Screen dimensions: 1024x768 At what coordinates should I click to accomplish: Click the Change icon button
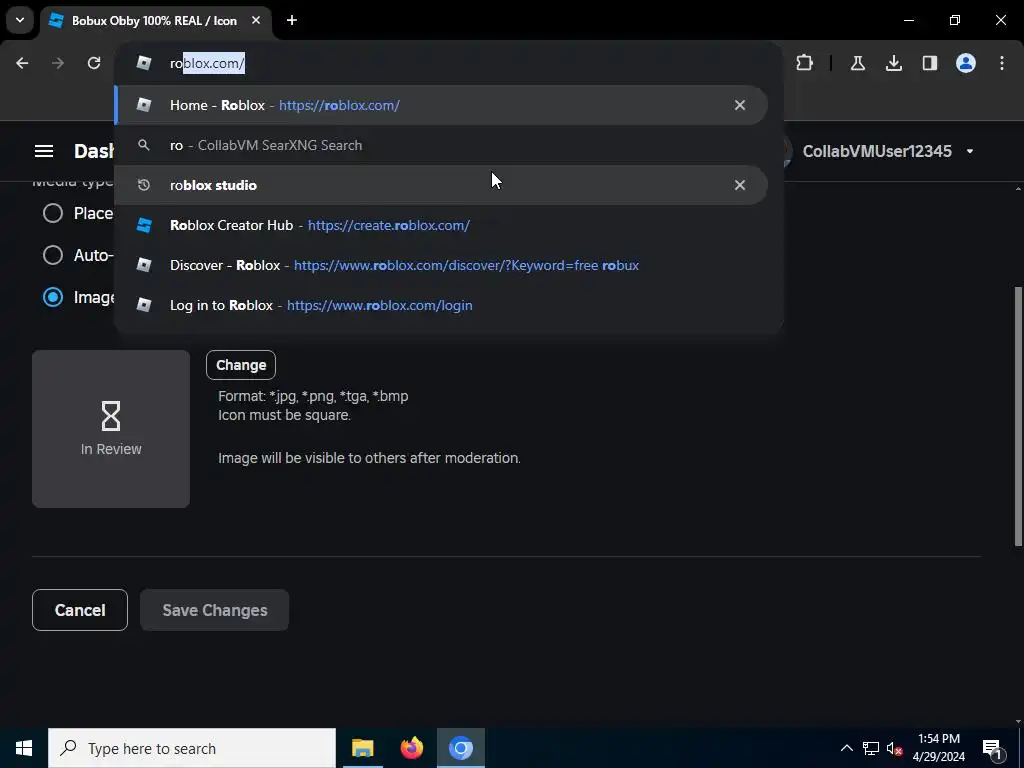coord(241,365)
